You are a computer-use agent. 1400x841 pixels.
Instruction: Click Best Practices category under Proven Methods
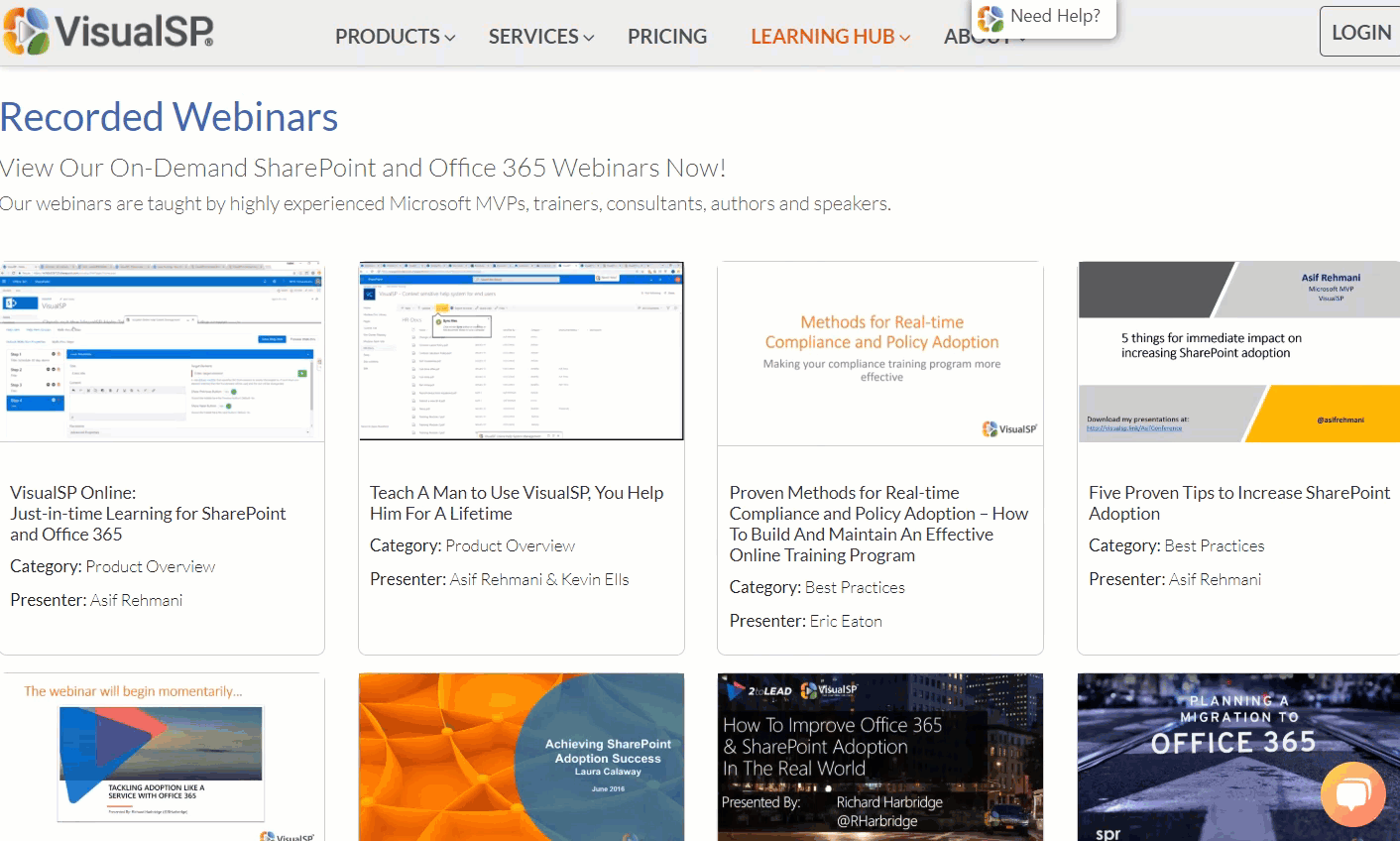(855, 587)
